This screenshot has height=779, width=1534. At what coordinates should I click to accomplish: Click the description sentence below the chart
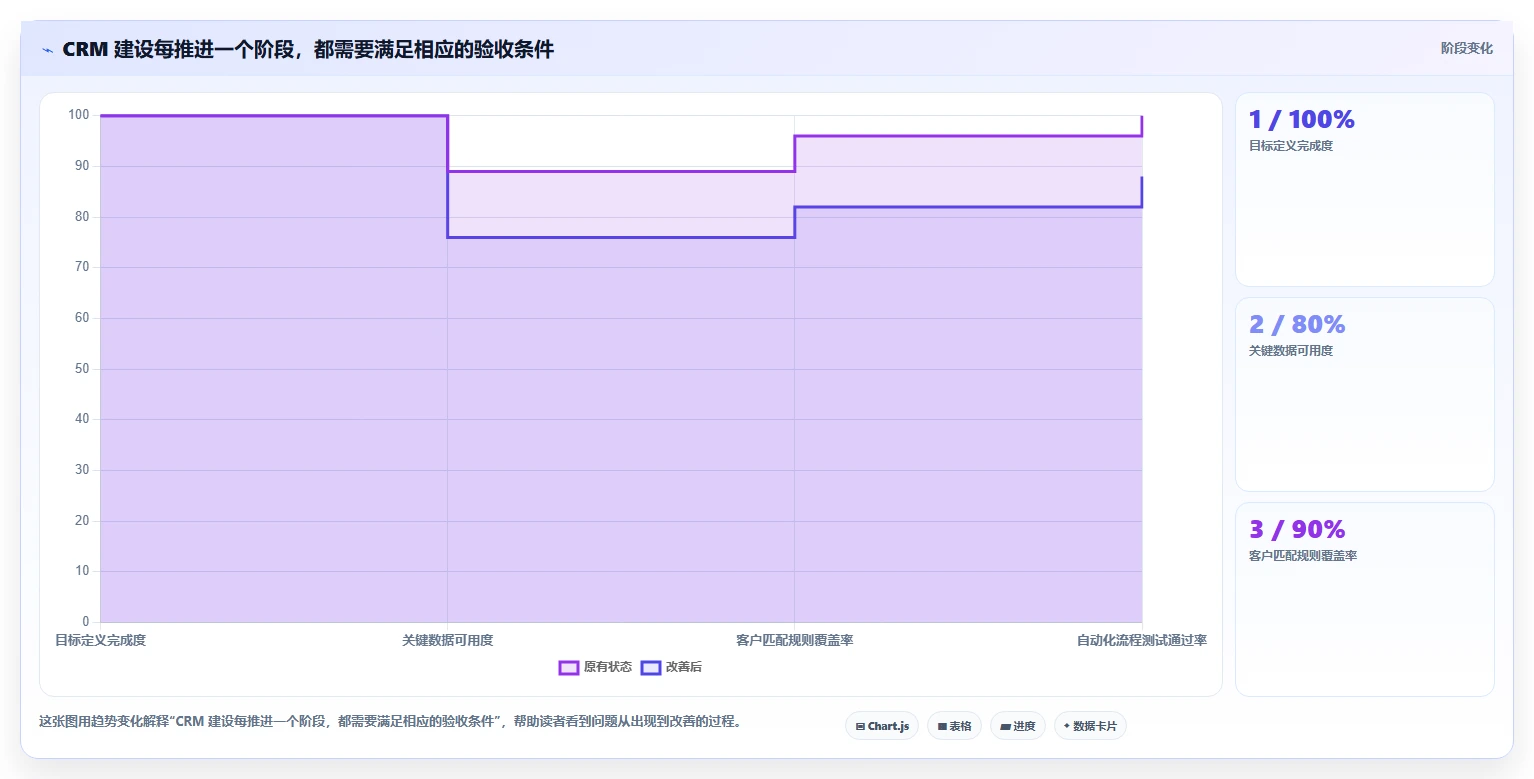(x=390, y=721)
